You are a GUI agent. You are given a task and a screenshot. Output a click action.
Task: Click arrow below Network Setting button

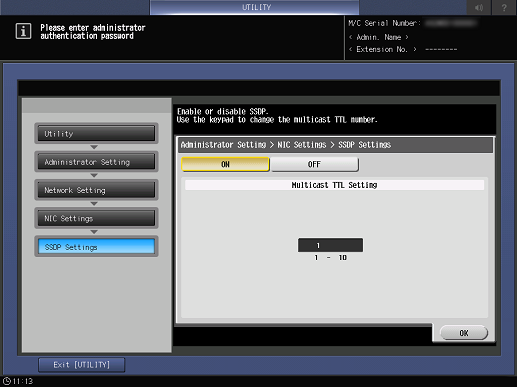click(x=94, y=204)
